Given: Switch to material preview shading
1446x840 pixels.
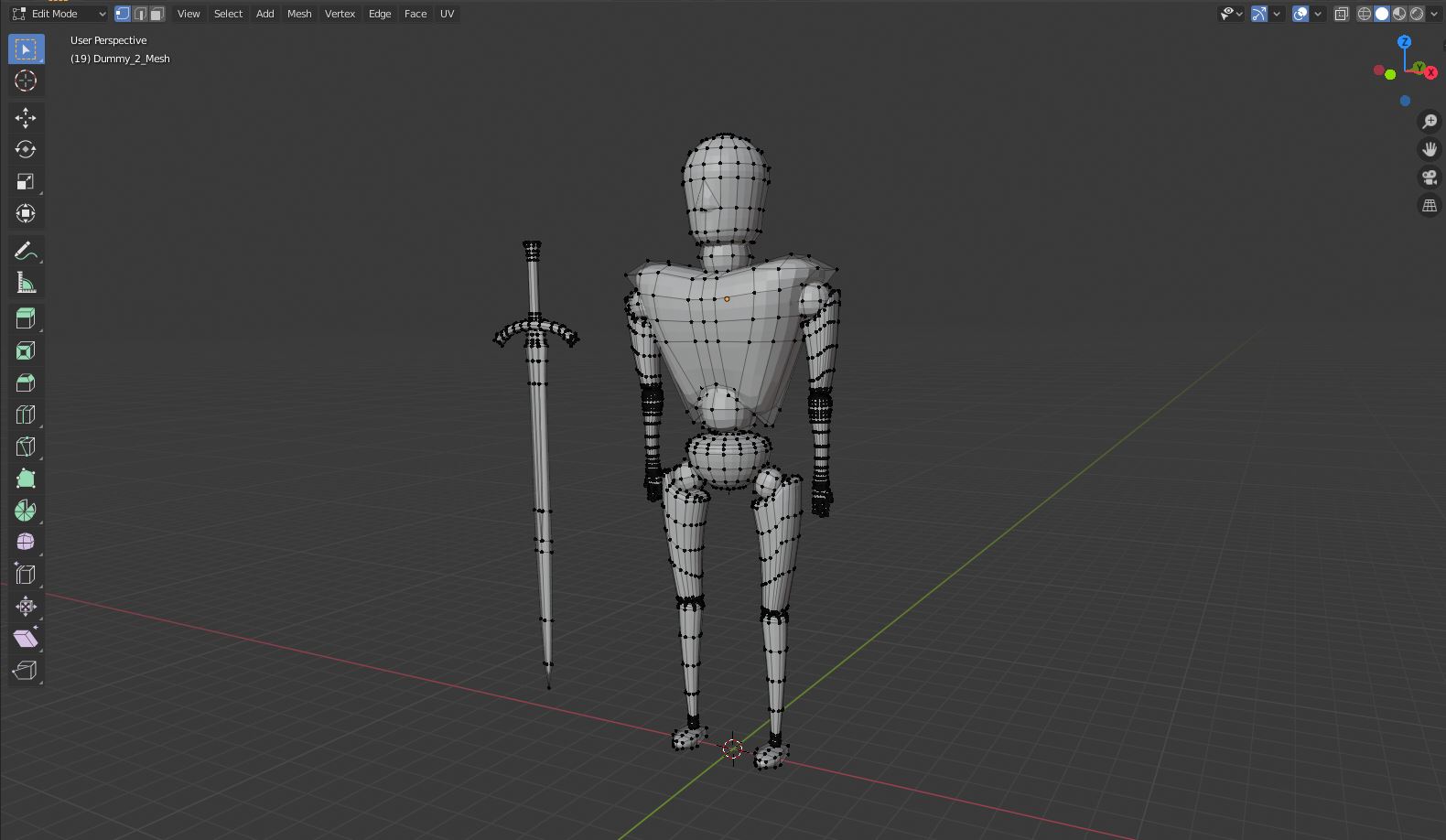Looking at the screenshot, I should (x=1399, y=14).
